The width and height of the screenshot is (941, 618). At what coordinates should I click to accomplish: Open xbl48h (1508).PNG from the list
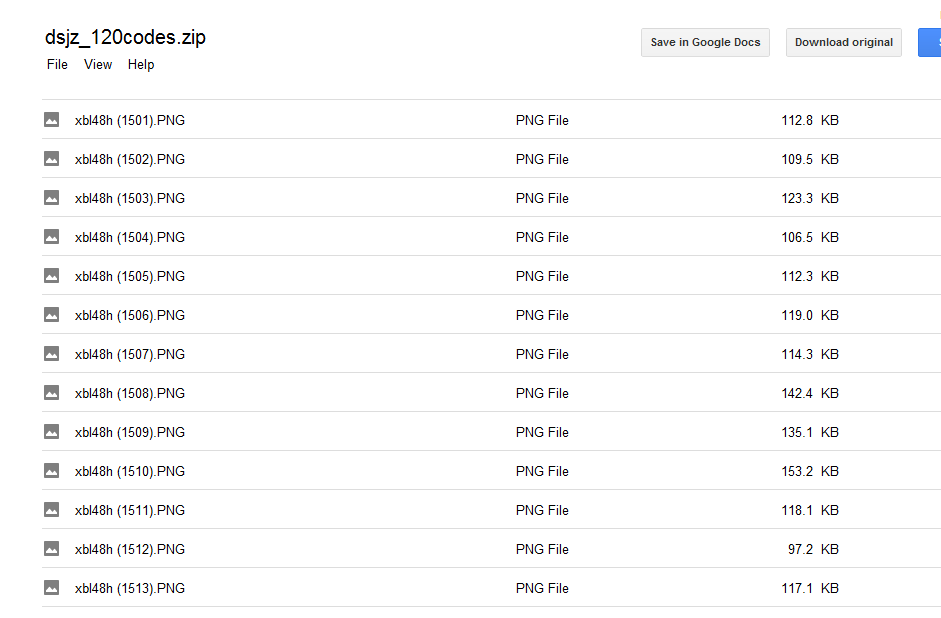pyautogui.click(x=130, y=393)
